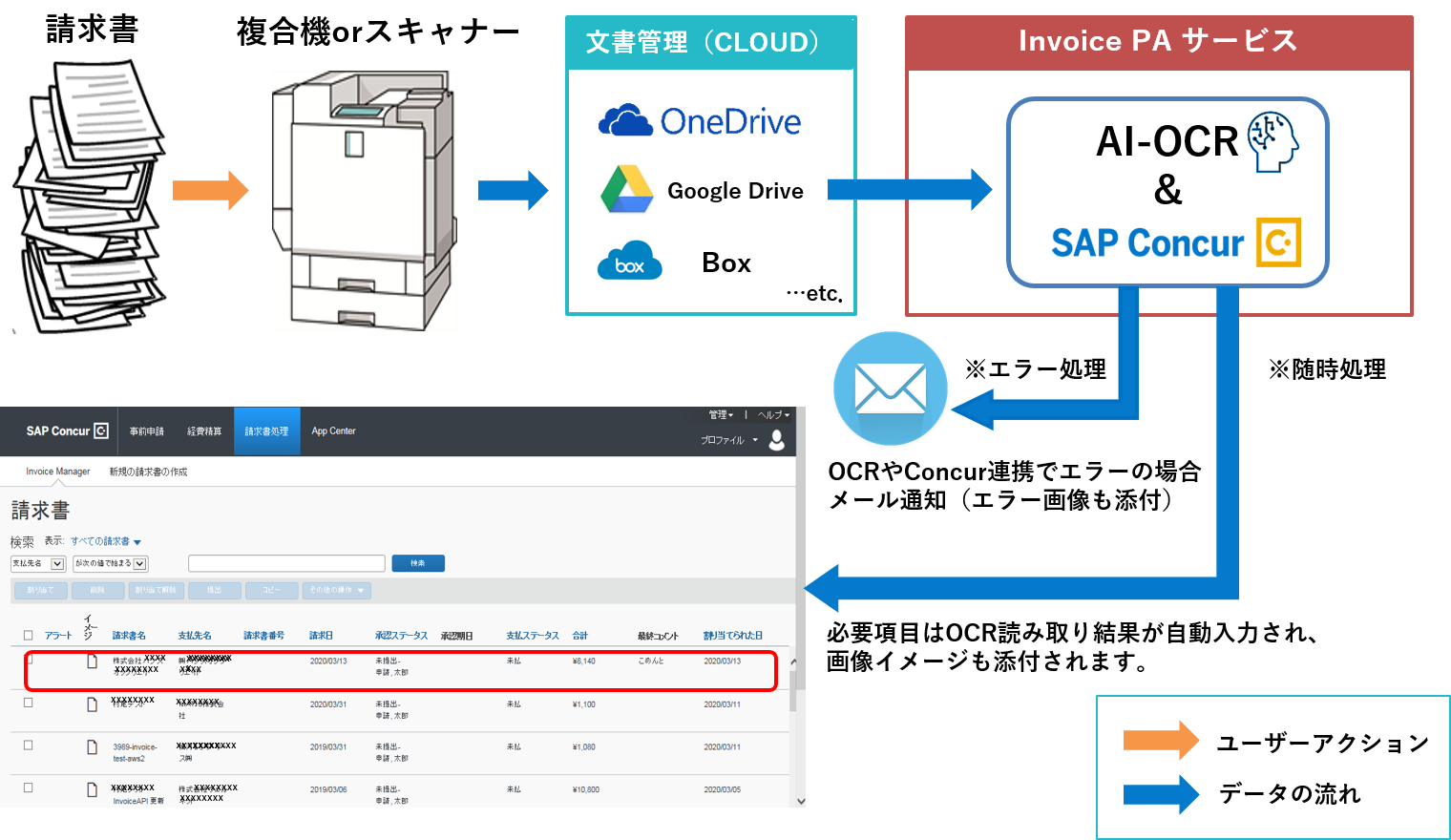Open 新規の請求書の作成 sub-tab
Image resolution: width=1451 pixels, height=840 pixels.
point(148,472)
